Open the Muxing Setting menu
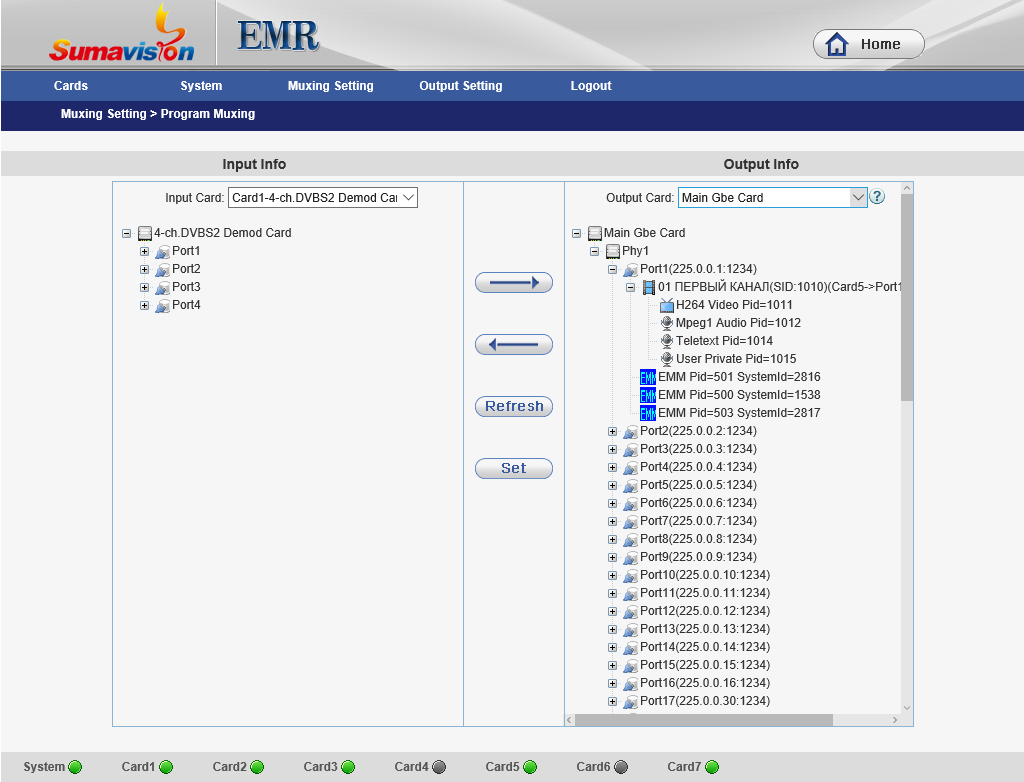Screen dimensions: 1024x782 tap(330, 86)
